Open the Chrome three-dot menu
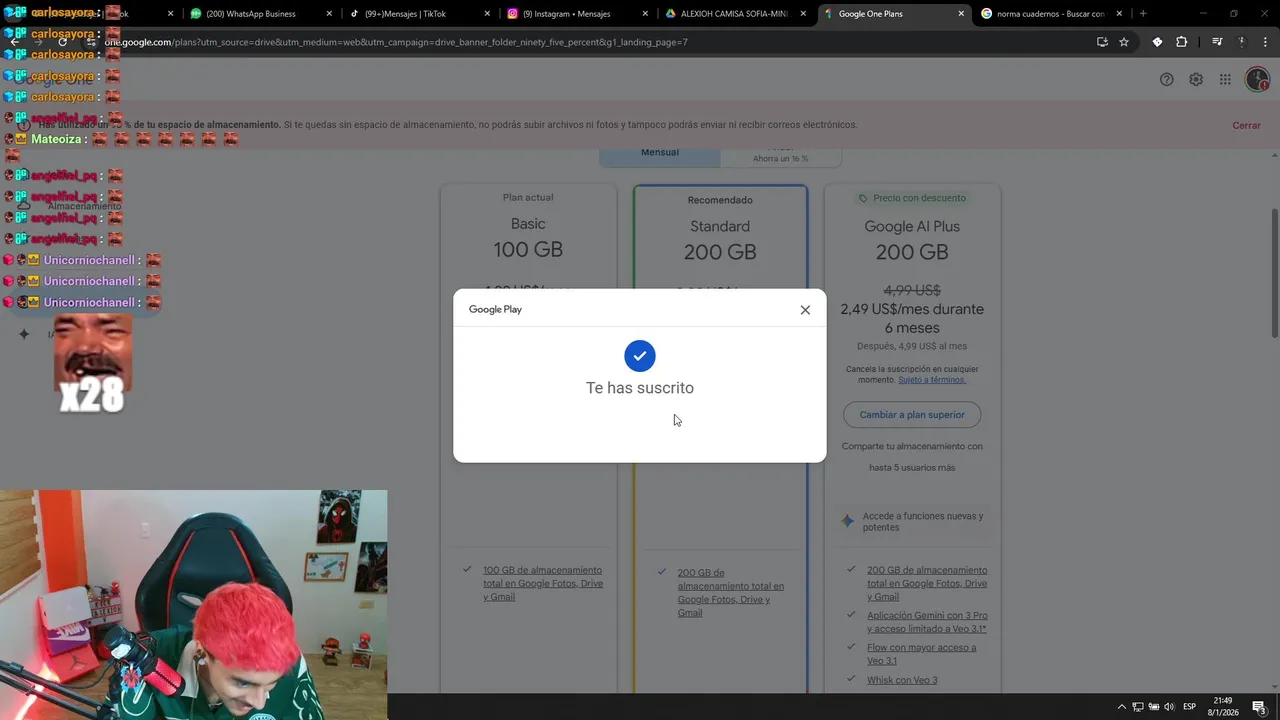The height and width of the screenshot is (720, 1280). point(1265,42)
